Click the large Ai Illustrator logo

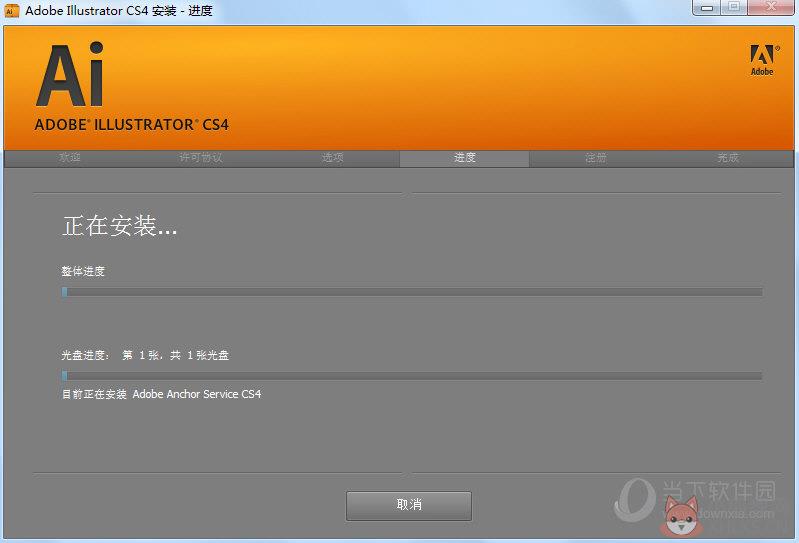70,74
